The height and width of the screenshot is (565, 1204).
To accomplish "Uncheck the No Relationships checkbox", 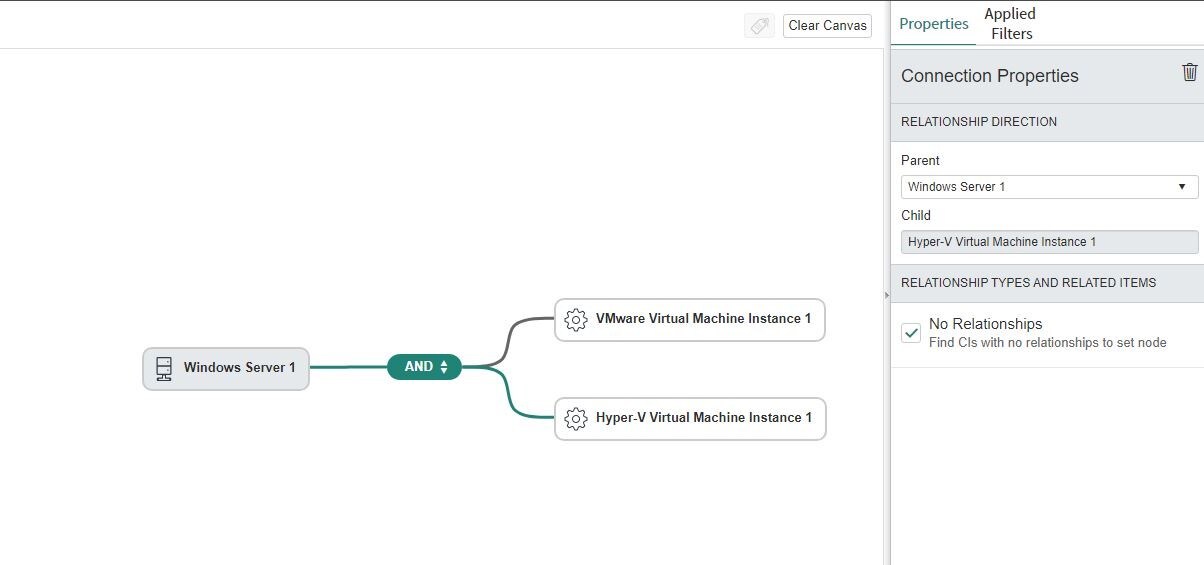I will [x=911, y=333].
